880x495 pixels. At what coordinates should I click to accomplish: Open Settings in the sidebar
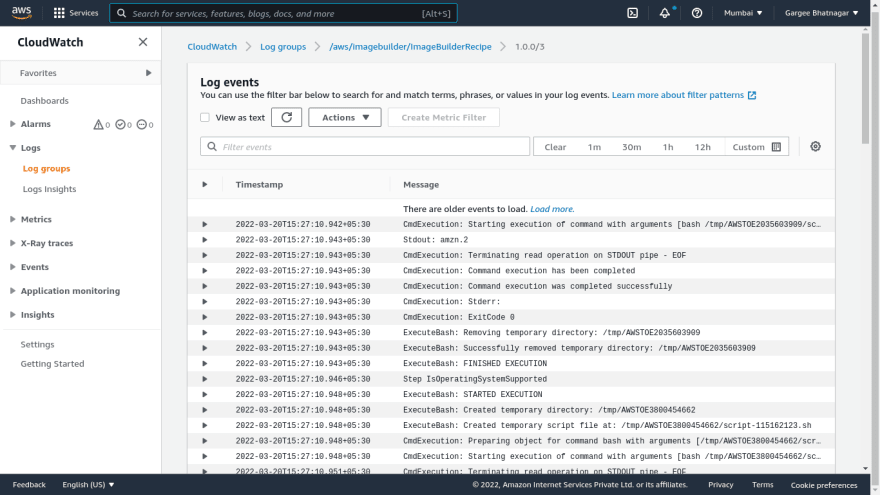point(38,345)
